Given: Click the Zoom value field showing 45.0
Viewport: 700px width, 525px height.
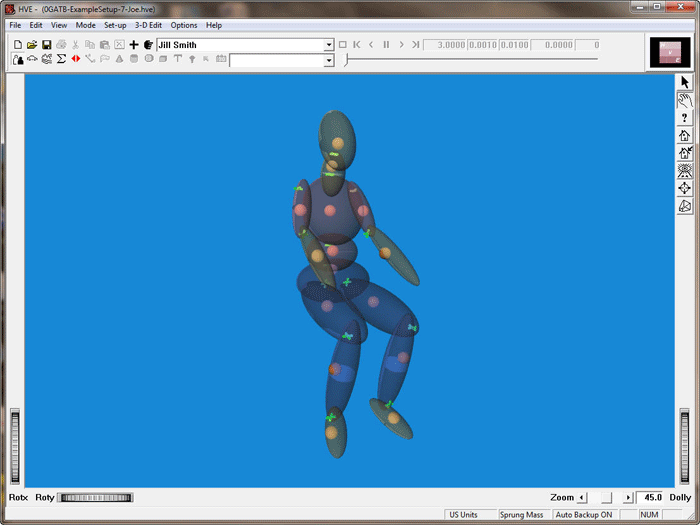Looking at the screenshot, I should [650, 497].
